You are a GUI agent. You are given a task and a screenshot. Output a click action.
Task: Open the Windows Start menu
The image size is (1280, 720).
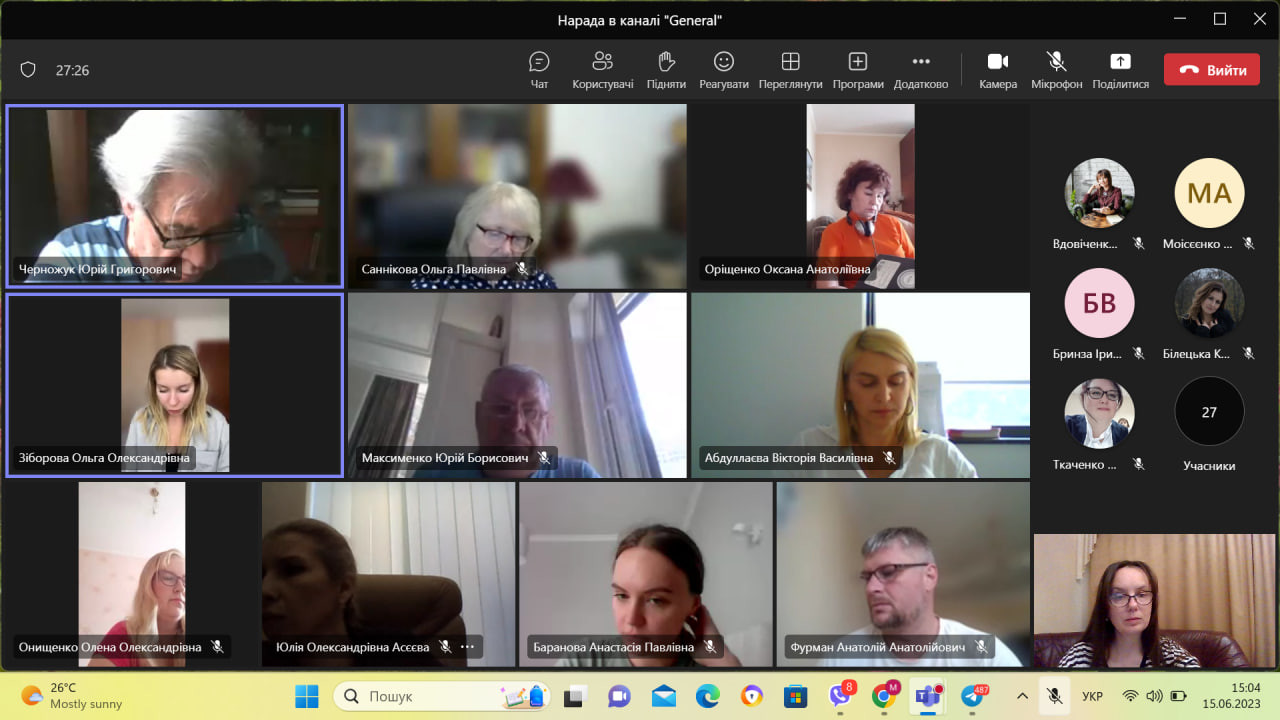point(307,696)
